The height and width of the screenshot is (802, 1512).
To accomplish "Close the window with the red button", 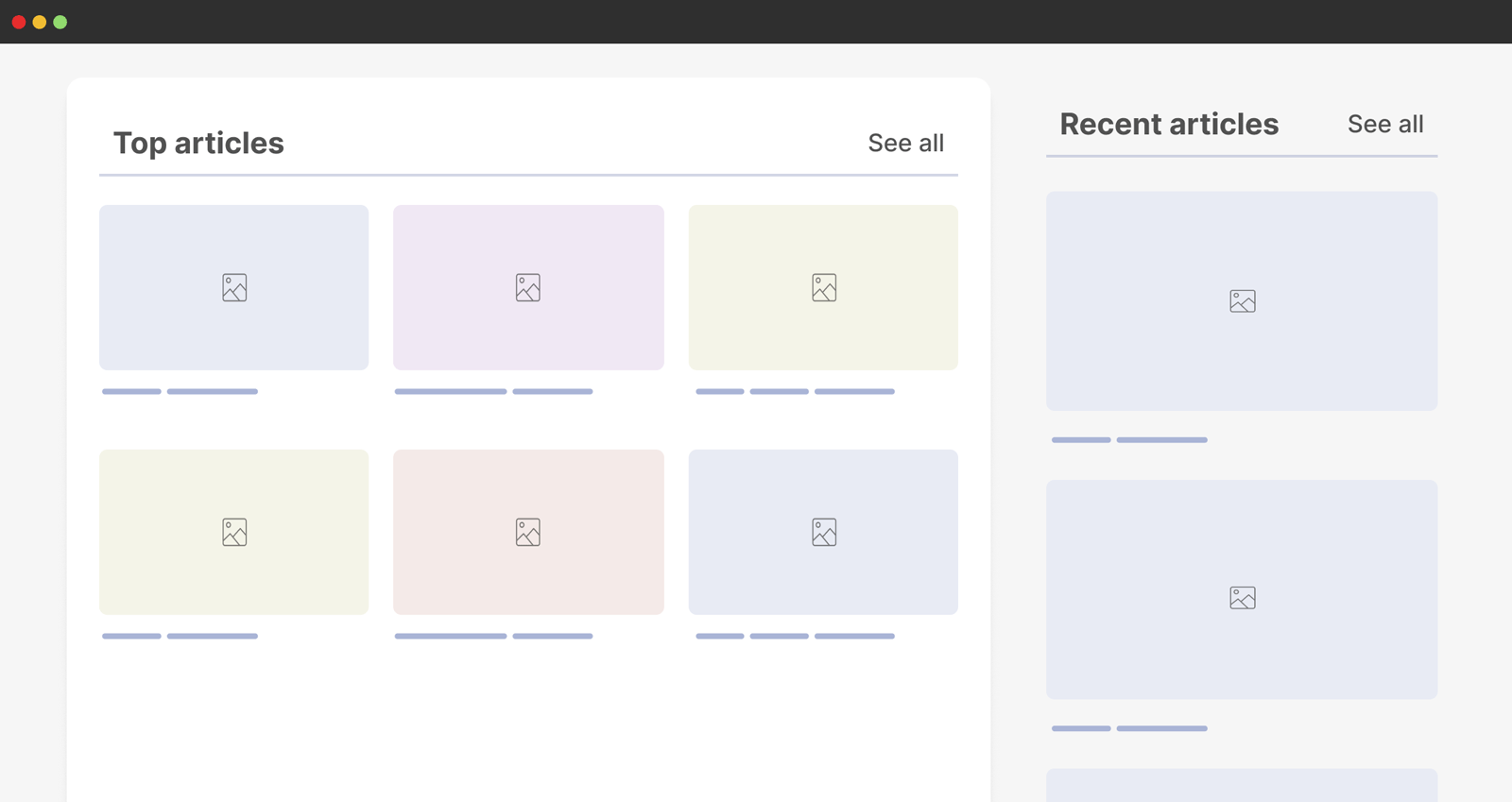I will coord(19,22).
